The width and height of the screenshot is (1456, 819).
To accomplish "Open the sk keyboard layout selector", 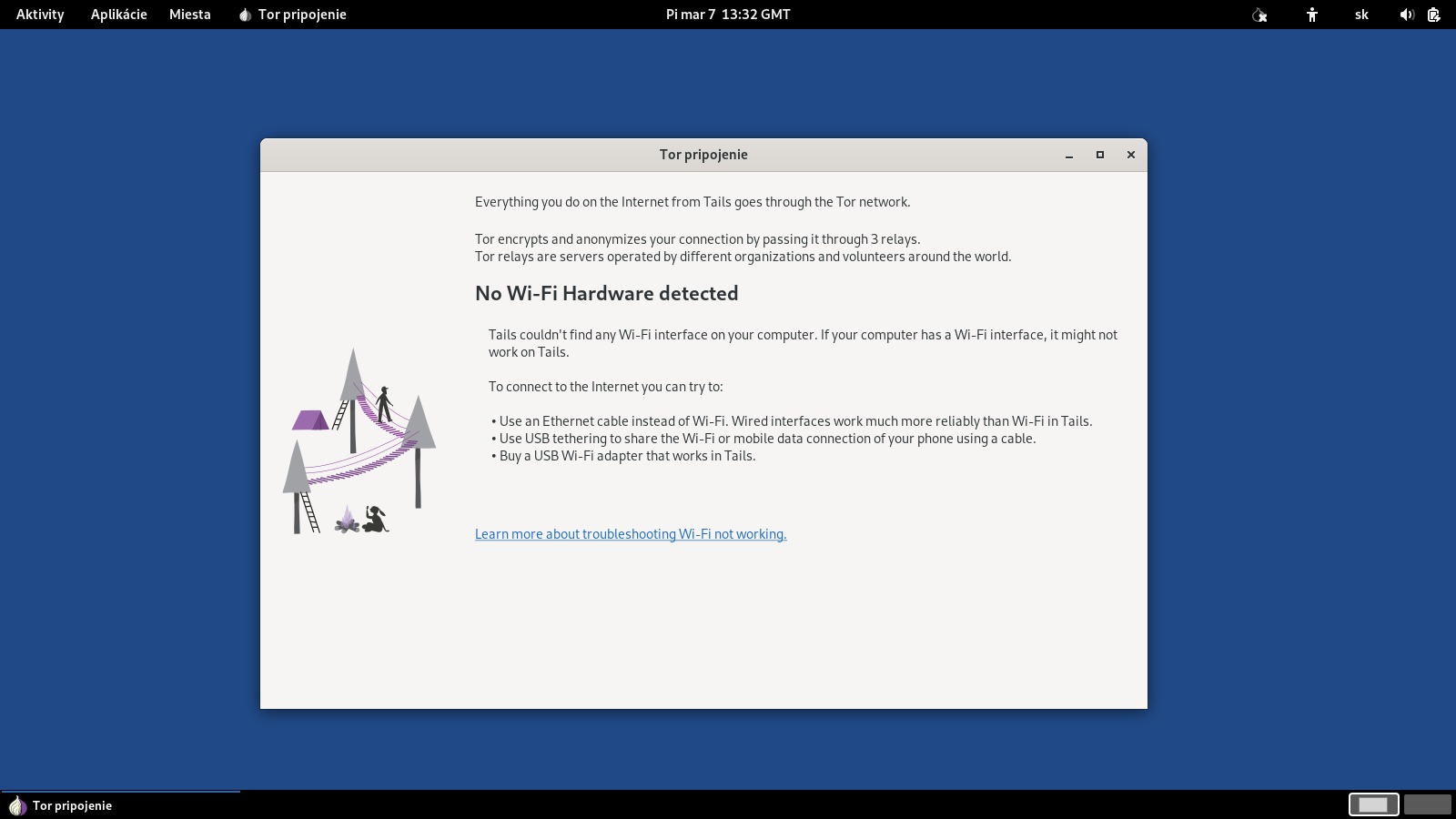I will click(1361, 15).
